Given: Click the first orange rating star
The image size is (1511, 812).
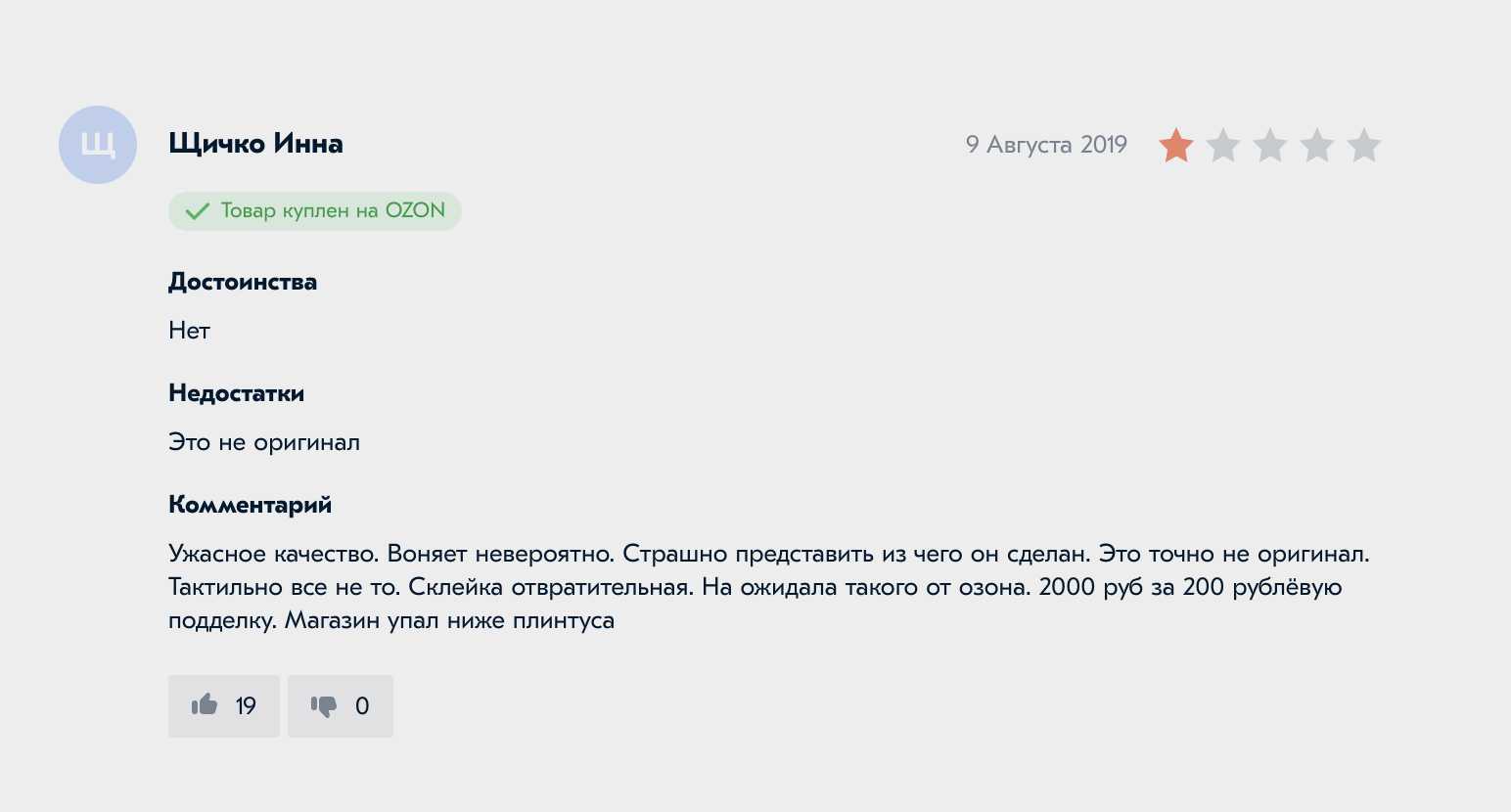Looking at the screenshot, I should (1176, 146).
